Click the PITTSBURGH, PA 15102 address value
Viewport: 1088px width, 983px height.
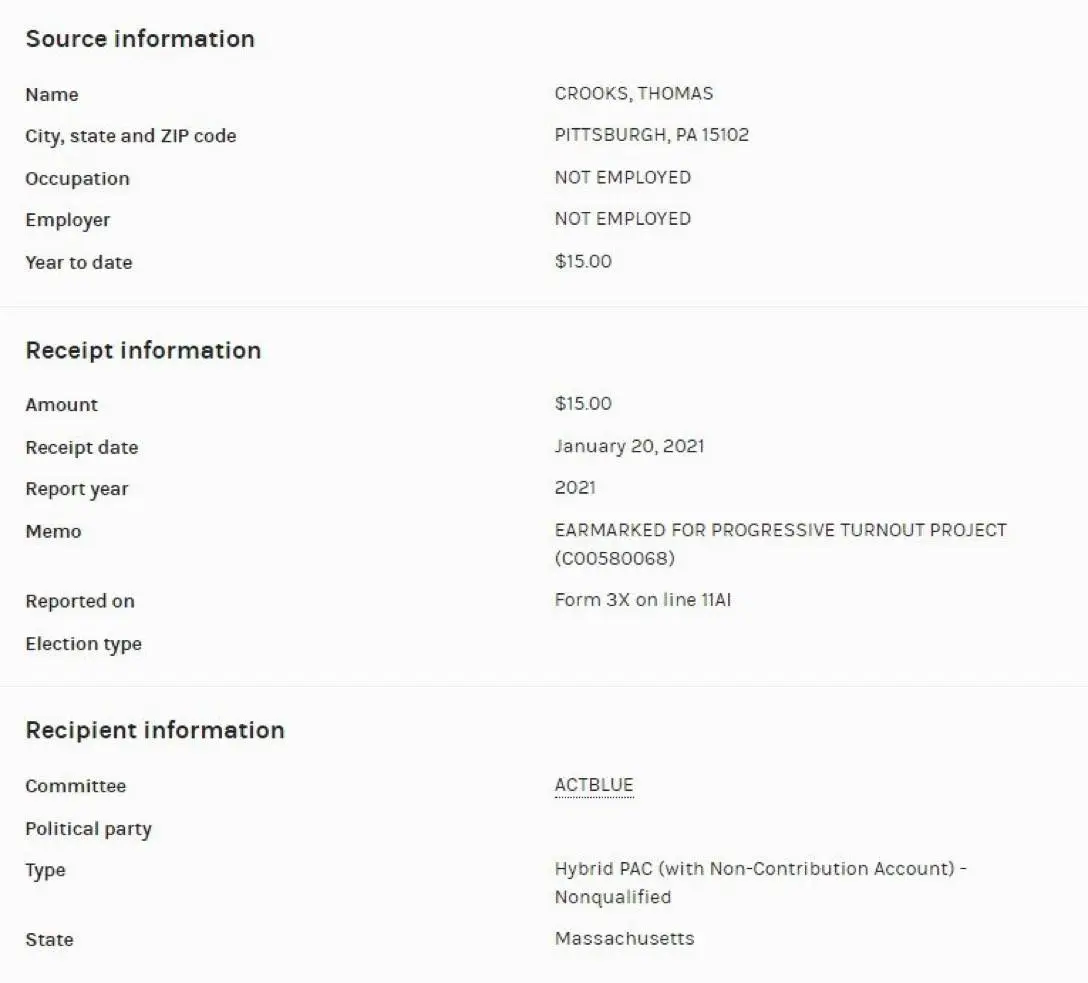(651, 135)
